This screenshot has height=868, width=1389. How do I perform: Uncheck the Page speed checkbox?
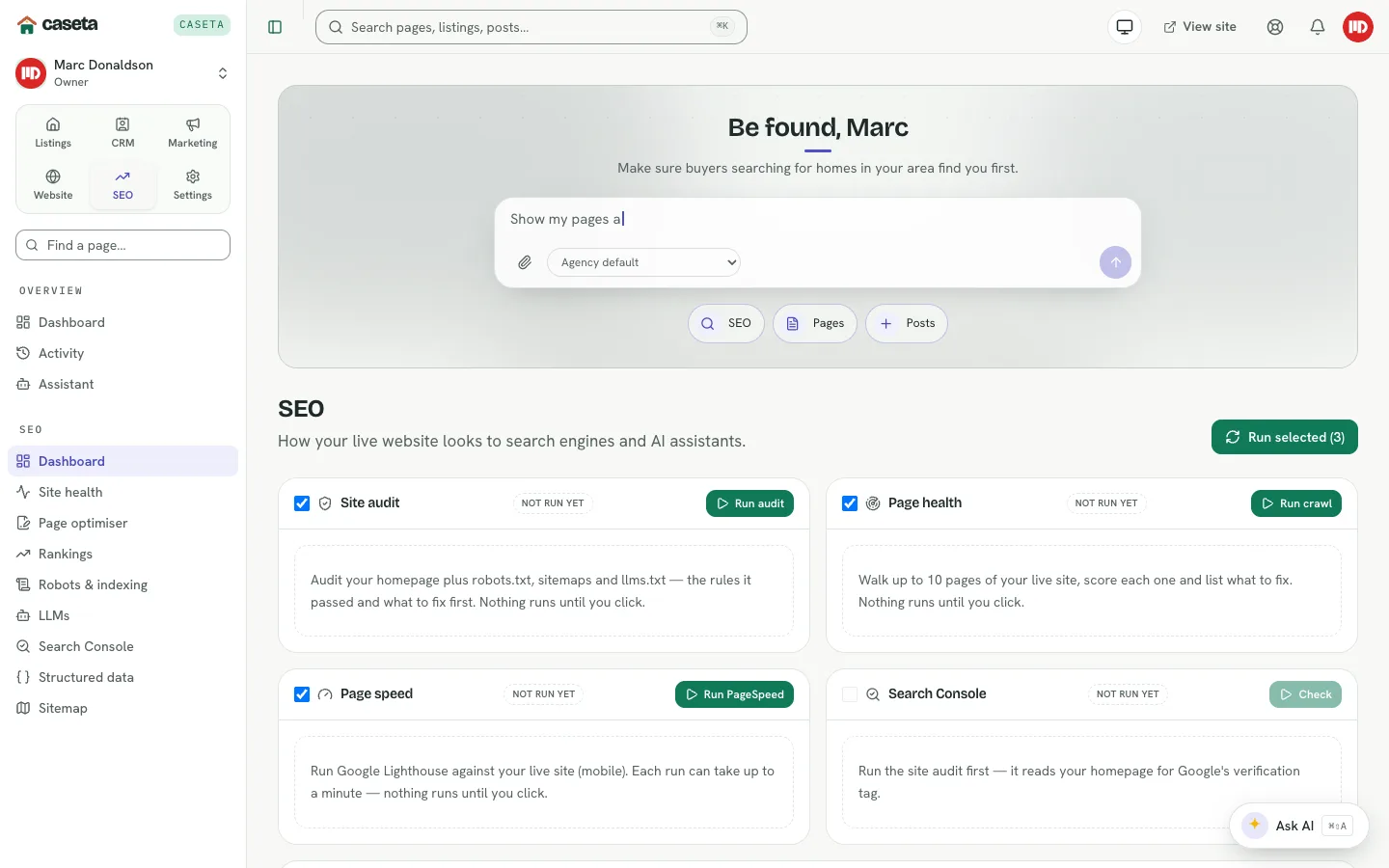pos(302,694)
